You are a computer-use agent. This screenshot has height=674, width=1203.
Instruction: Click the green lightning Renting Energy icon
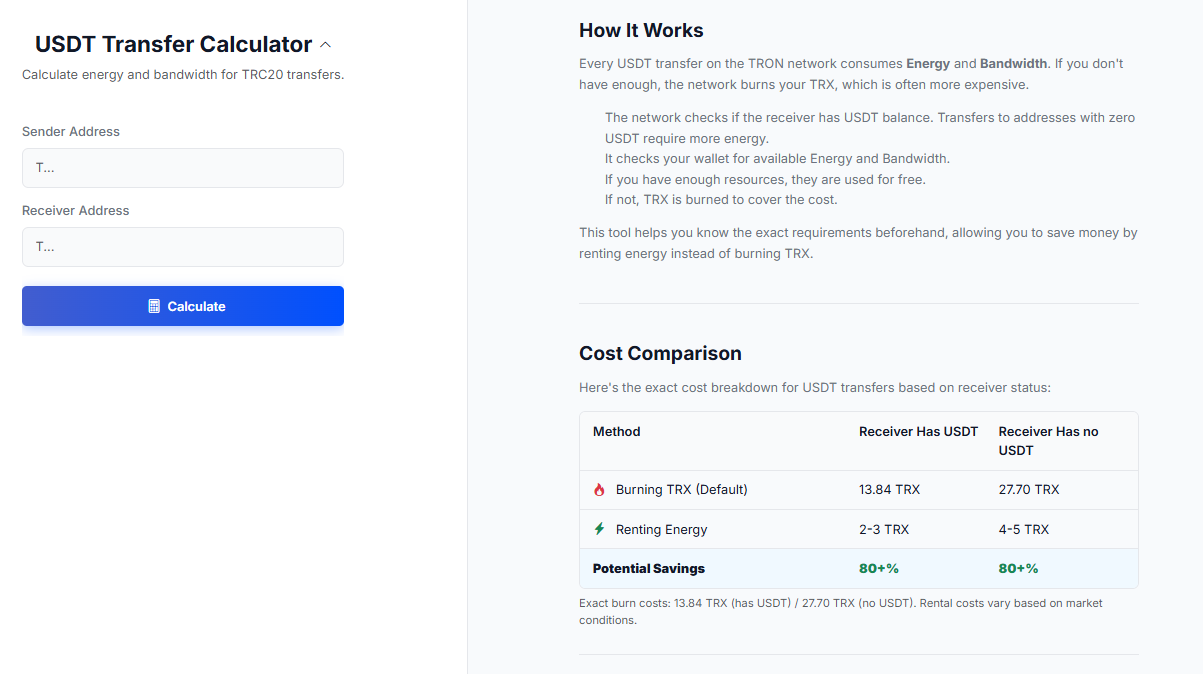tap(599, 529)
